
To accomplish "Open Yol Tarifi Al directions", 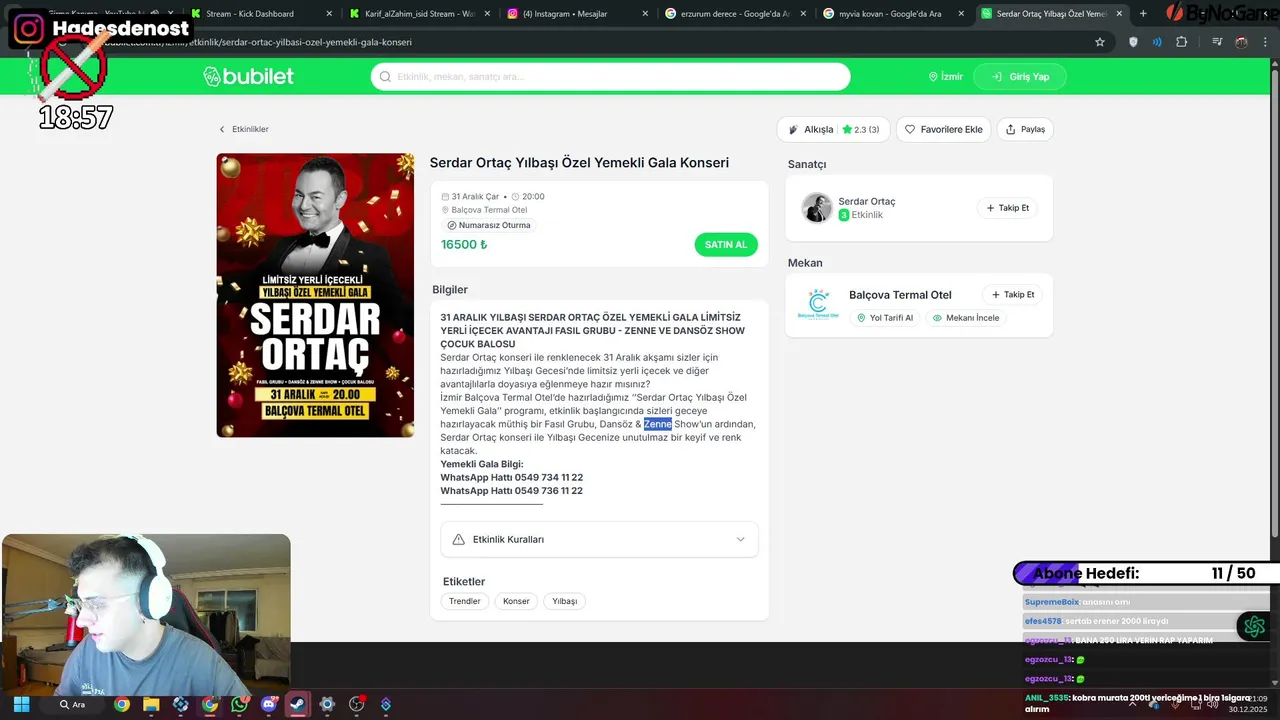I will [x=886, y=318].
